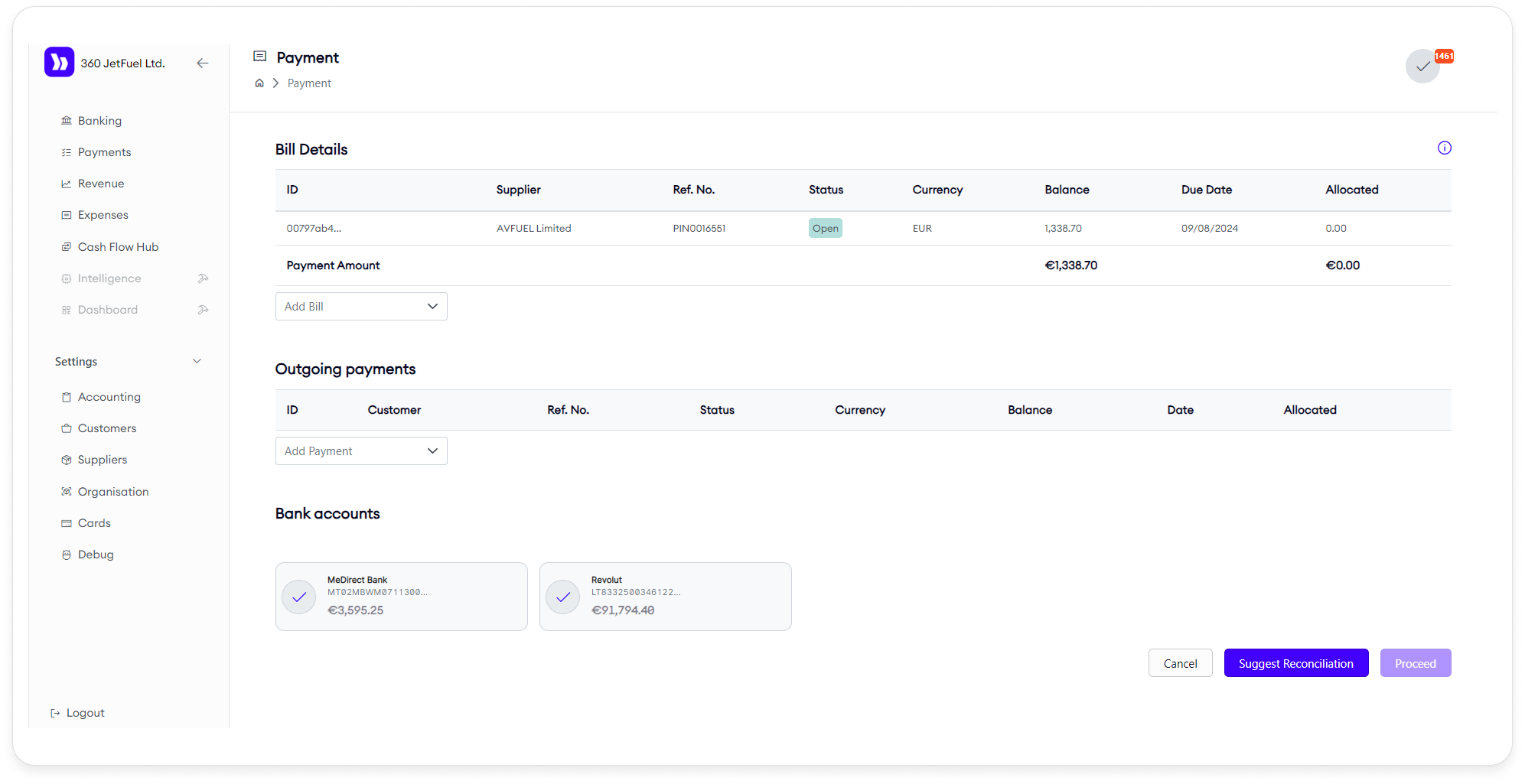This screenshot has width=1525, height=784.
Task: Click the MeDirect Bank account card
Action: pos(402,597)
